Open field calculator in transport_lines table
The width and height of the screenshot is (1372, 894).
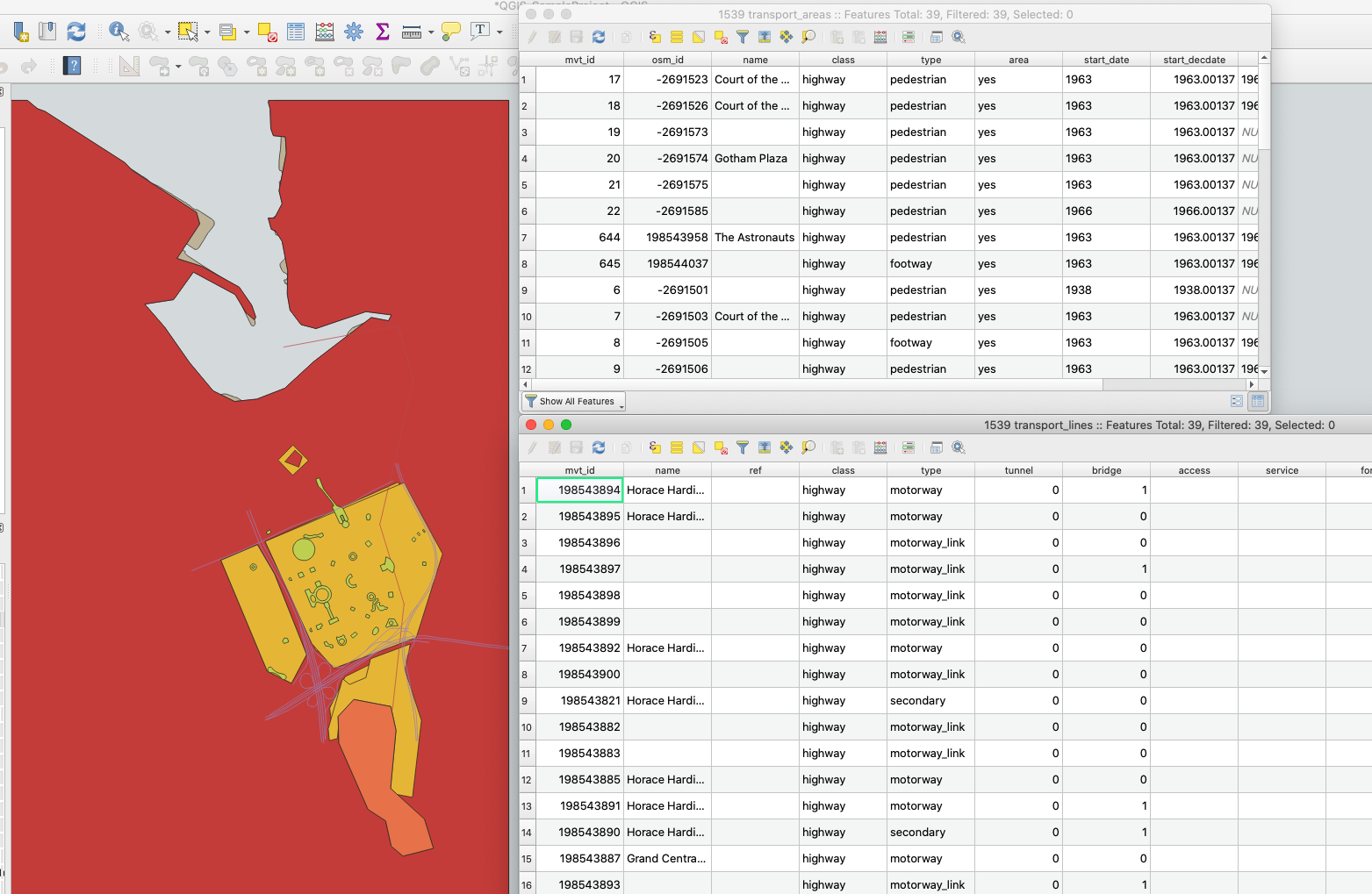coord(880,447)
